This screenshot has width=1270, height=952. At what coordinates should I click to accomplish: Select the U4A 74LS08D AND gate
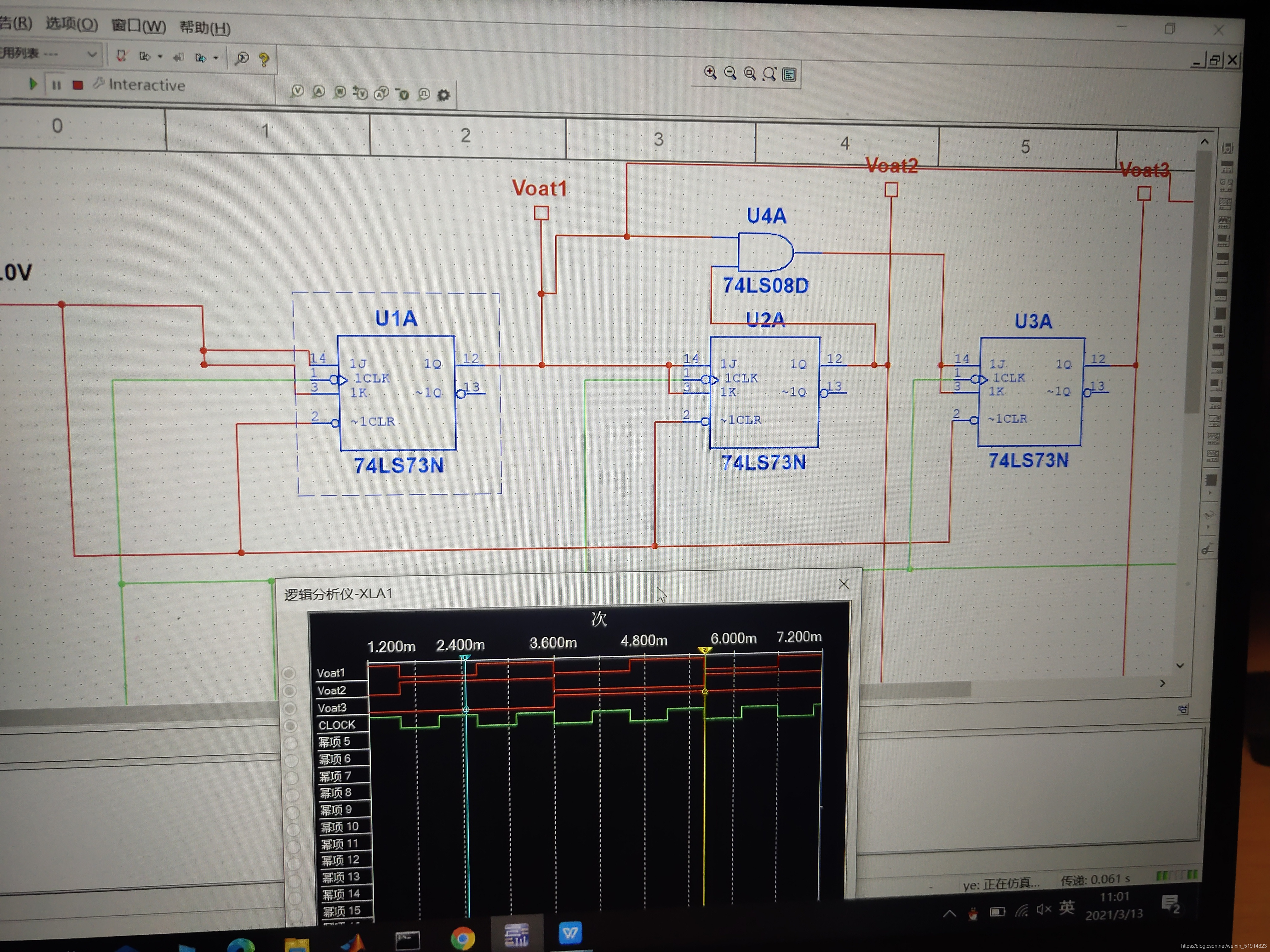(766, 252)
